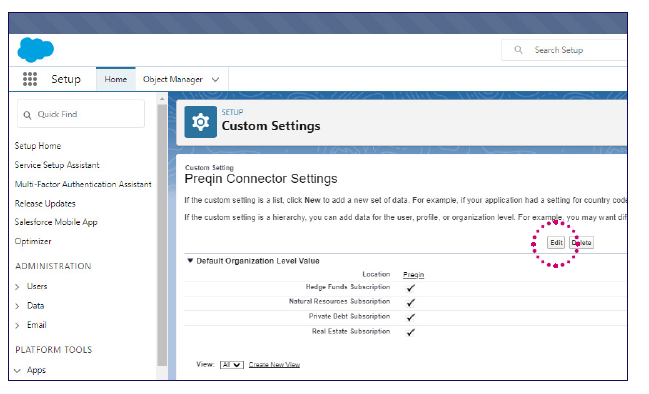This screenshot has height=394, width=649.
Task: Switch to the Home tab
Action: pyautogui.click(x=115, y=79)
